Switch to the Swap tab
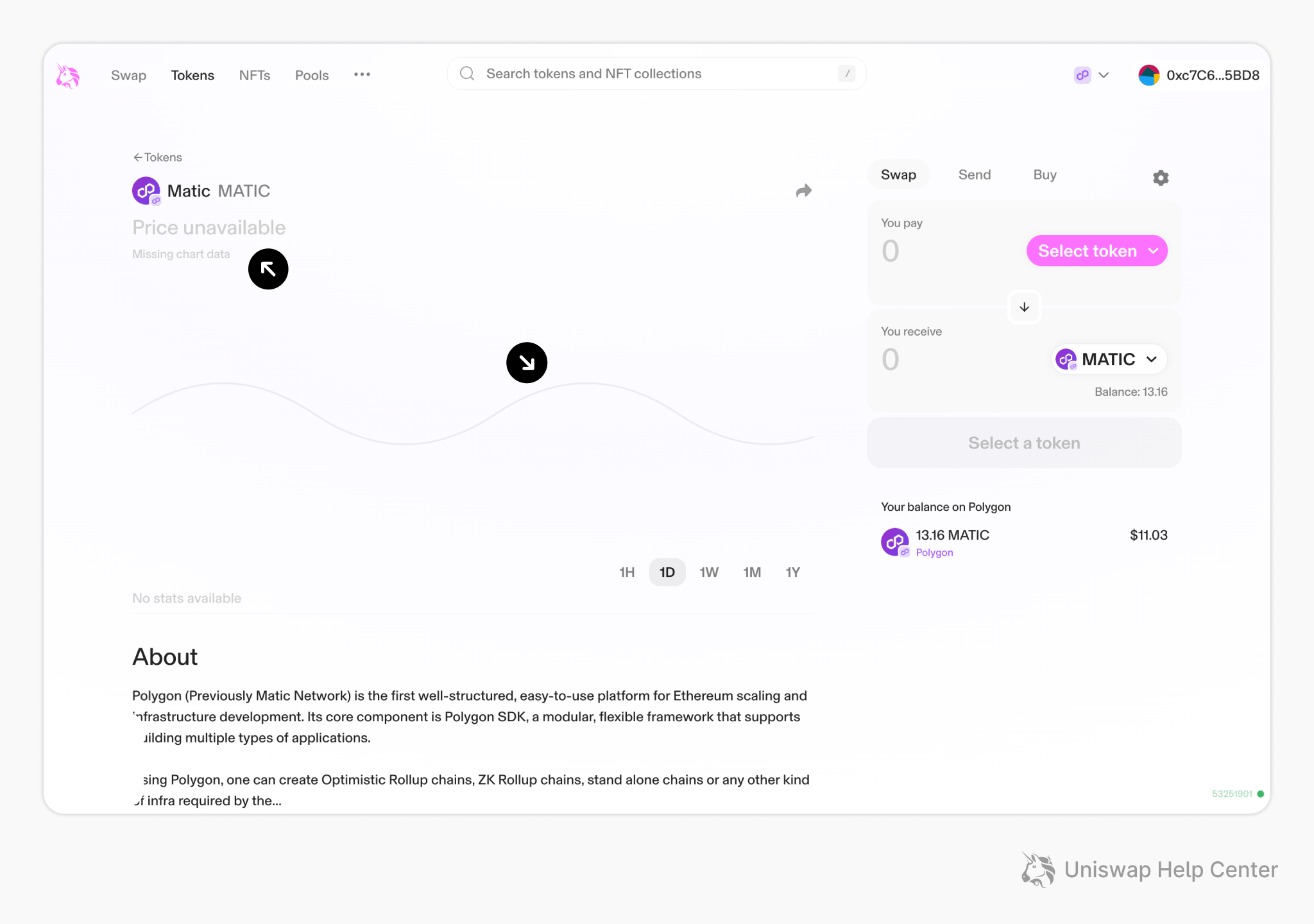This screenshot has height=924, width=1314. click(x=898, y=175)
